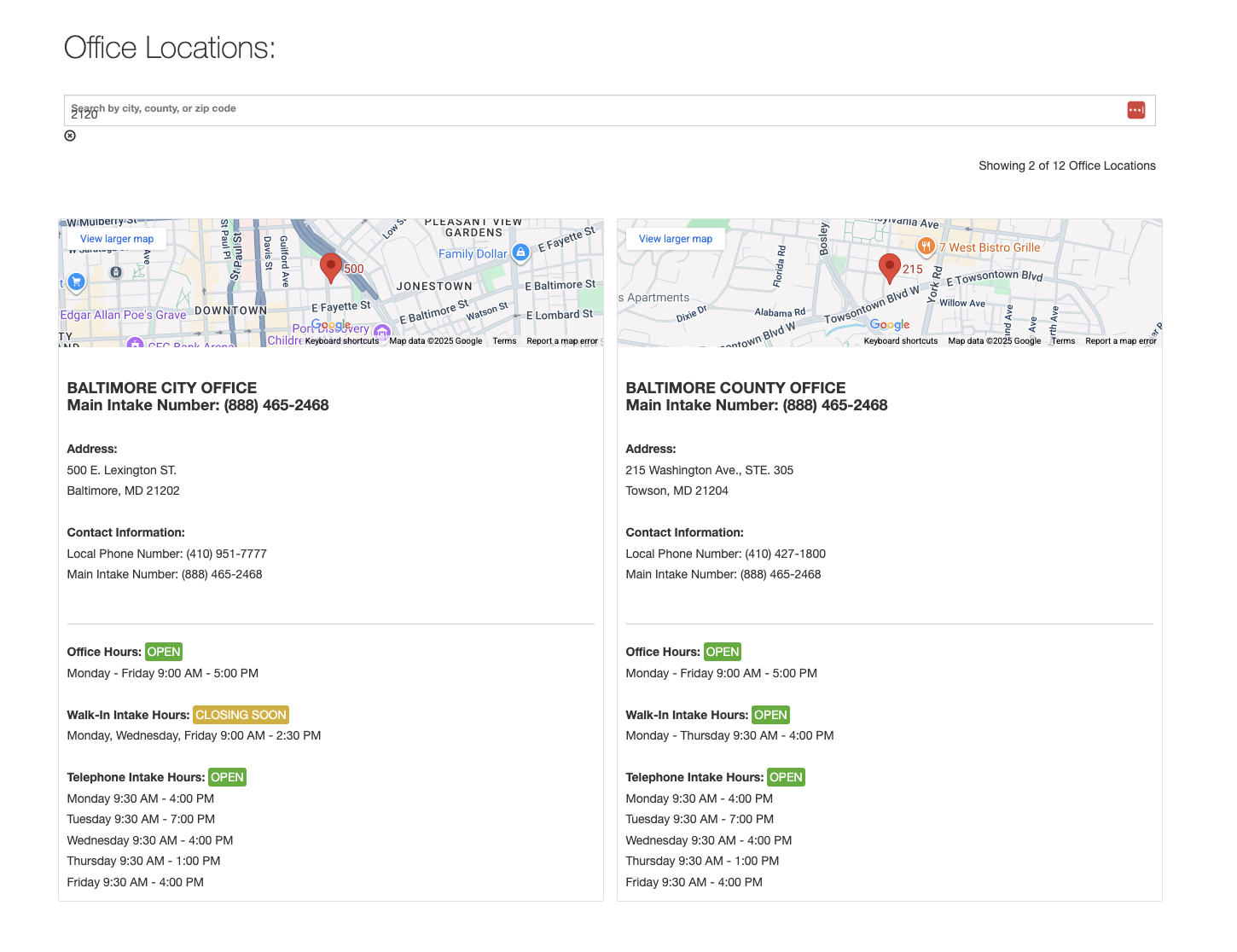
Task: Click Terms link on the Baltimore City map
Action: (504, 341)
